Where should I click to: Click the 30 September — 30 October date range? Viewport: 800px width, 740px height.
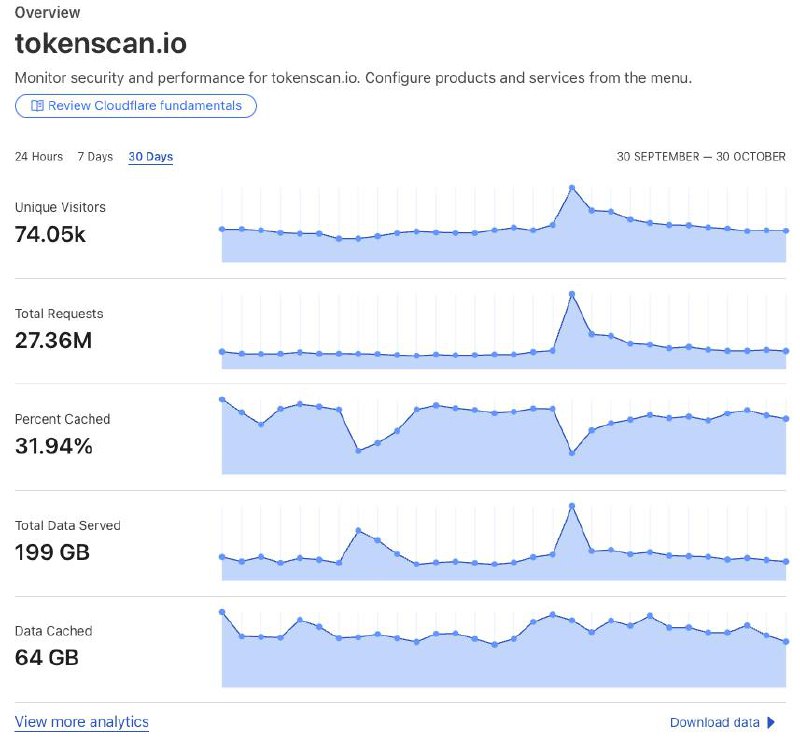pos(701,157)
